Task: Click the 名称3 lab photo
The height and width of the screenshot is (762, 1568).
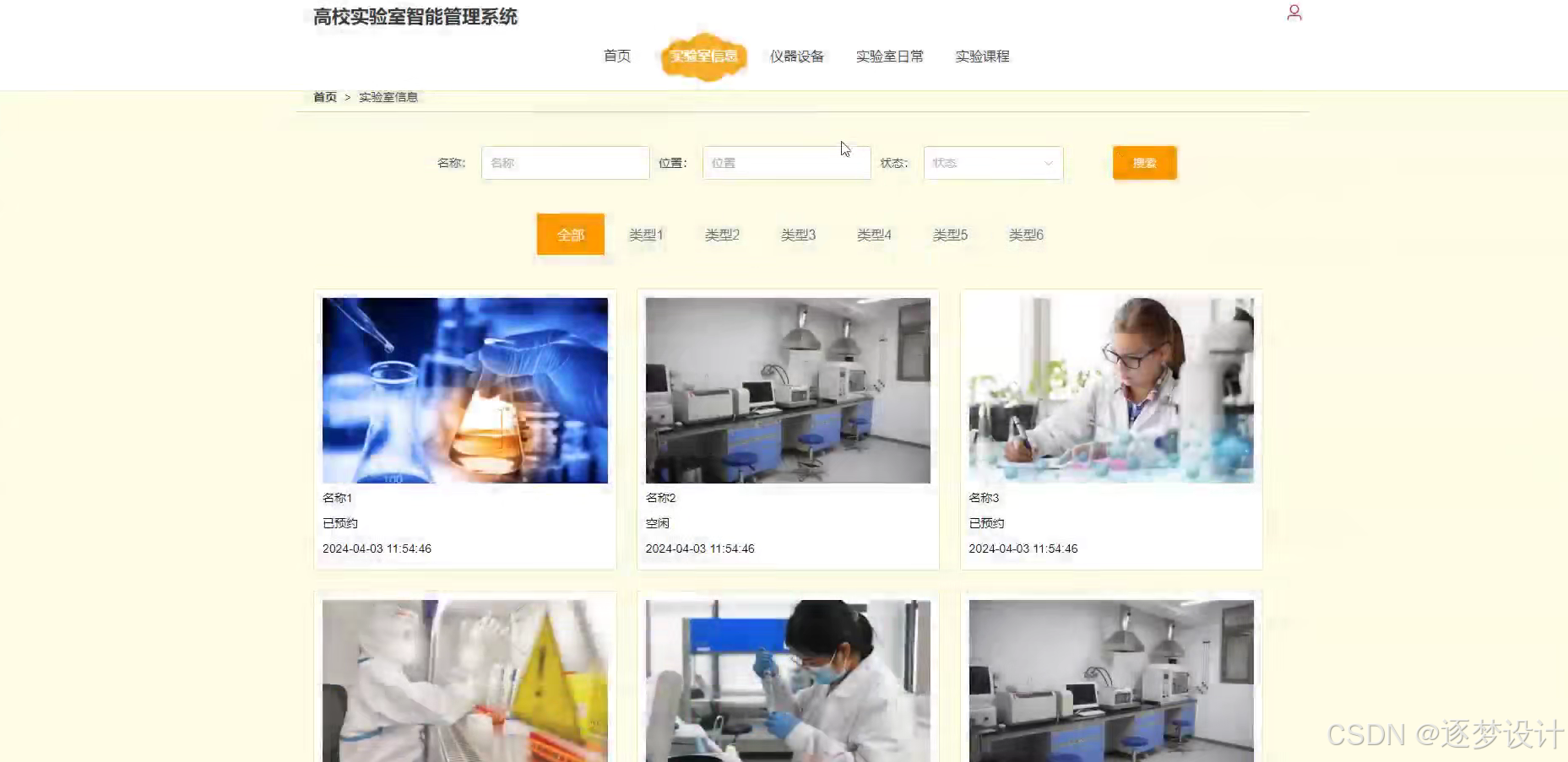Action: point(1110,390)
